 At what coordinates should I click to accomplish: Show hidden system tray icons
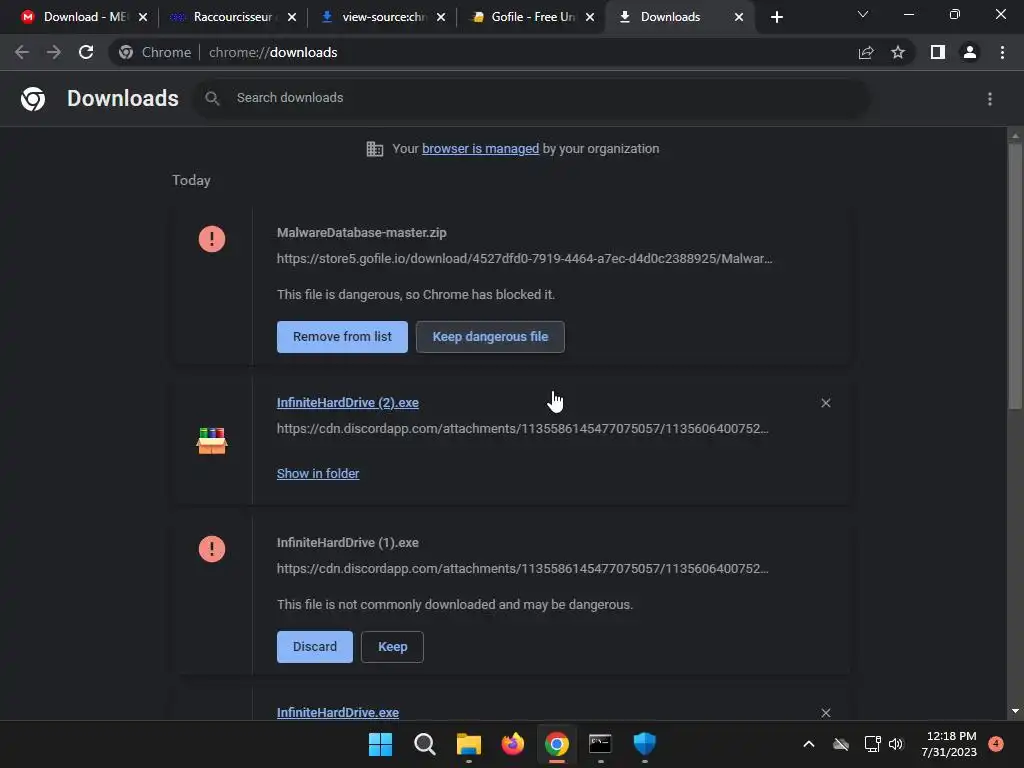click(x=808, y=744)
